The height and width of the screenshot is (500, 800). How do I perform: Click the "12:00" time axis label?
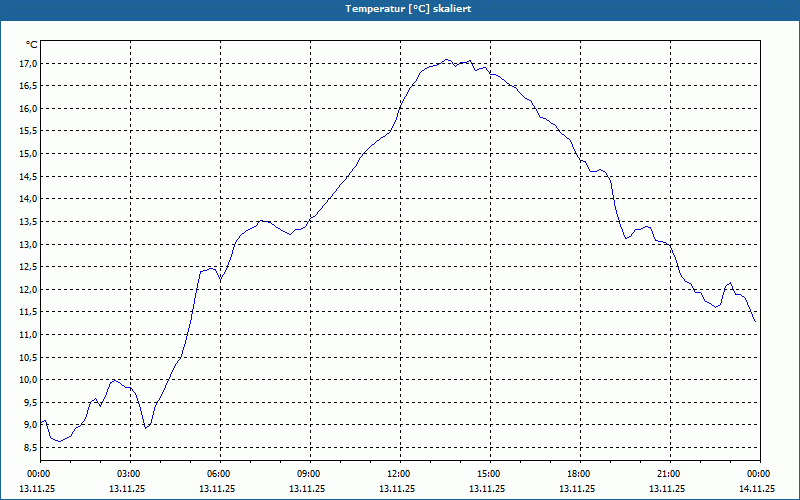tap(397, 474)
